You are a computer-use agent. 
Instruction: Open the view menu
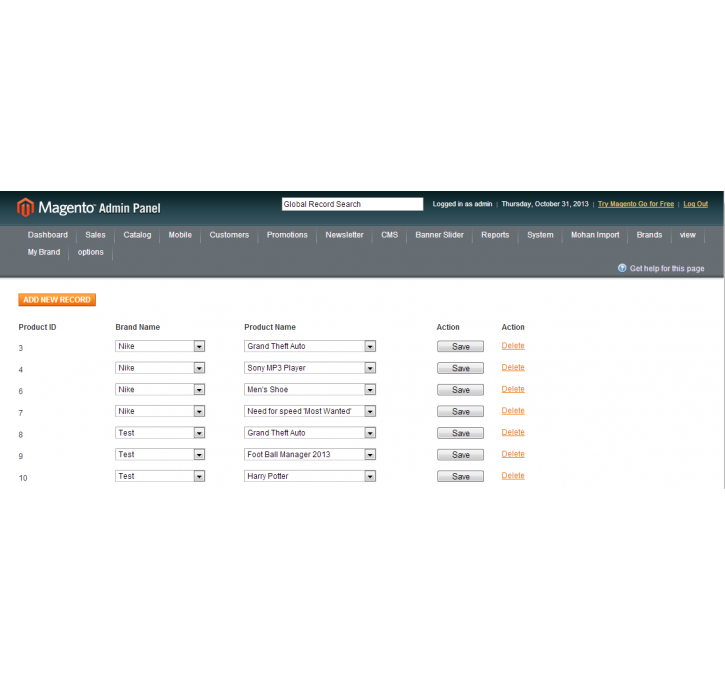click(x=688, y=235)
